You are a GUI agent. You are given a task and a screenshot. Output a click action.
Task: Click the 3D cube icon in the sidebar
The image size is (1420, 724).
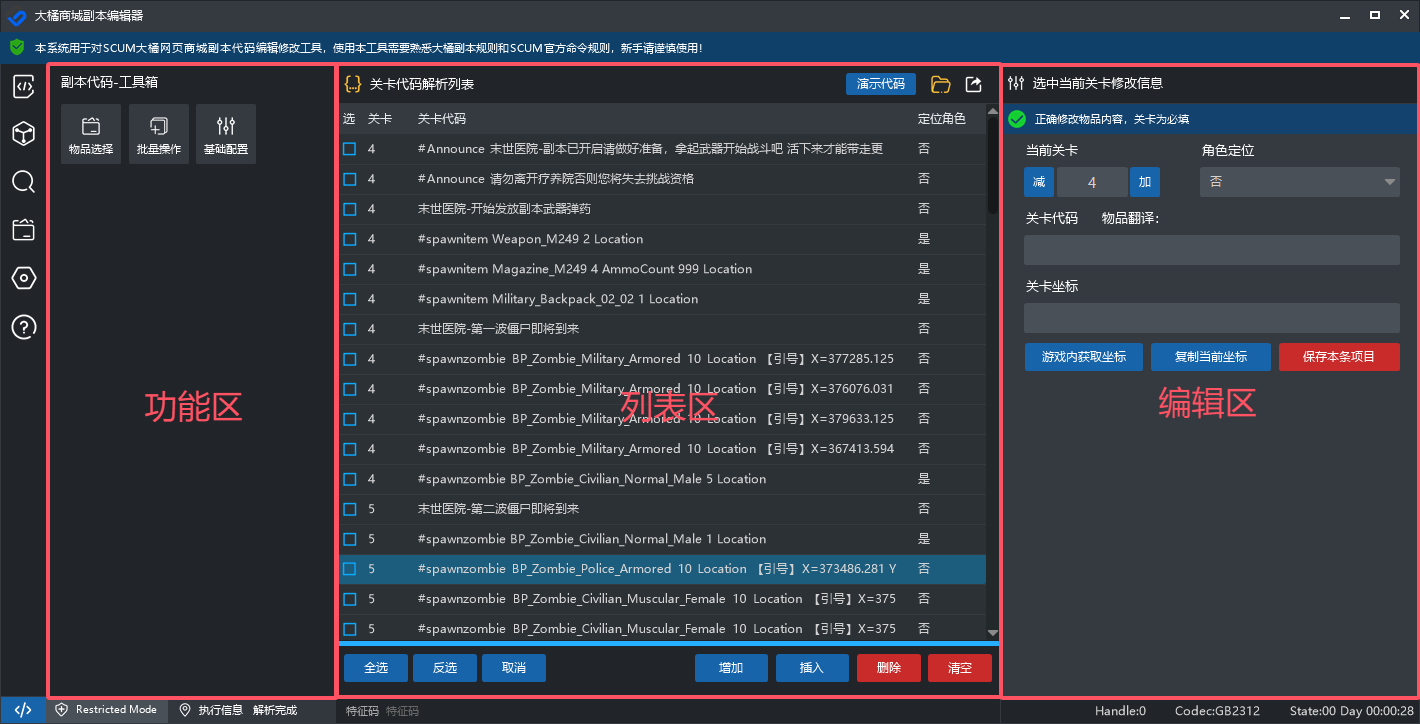(23, 133)
